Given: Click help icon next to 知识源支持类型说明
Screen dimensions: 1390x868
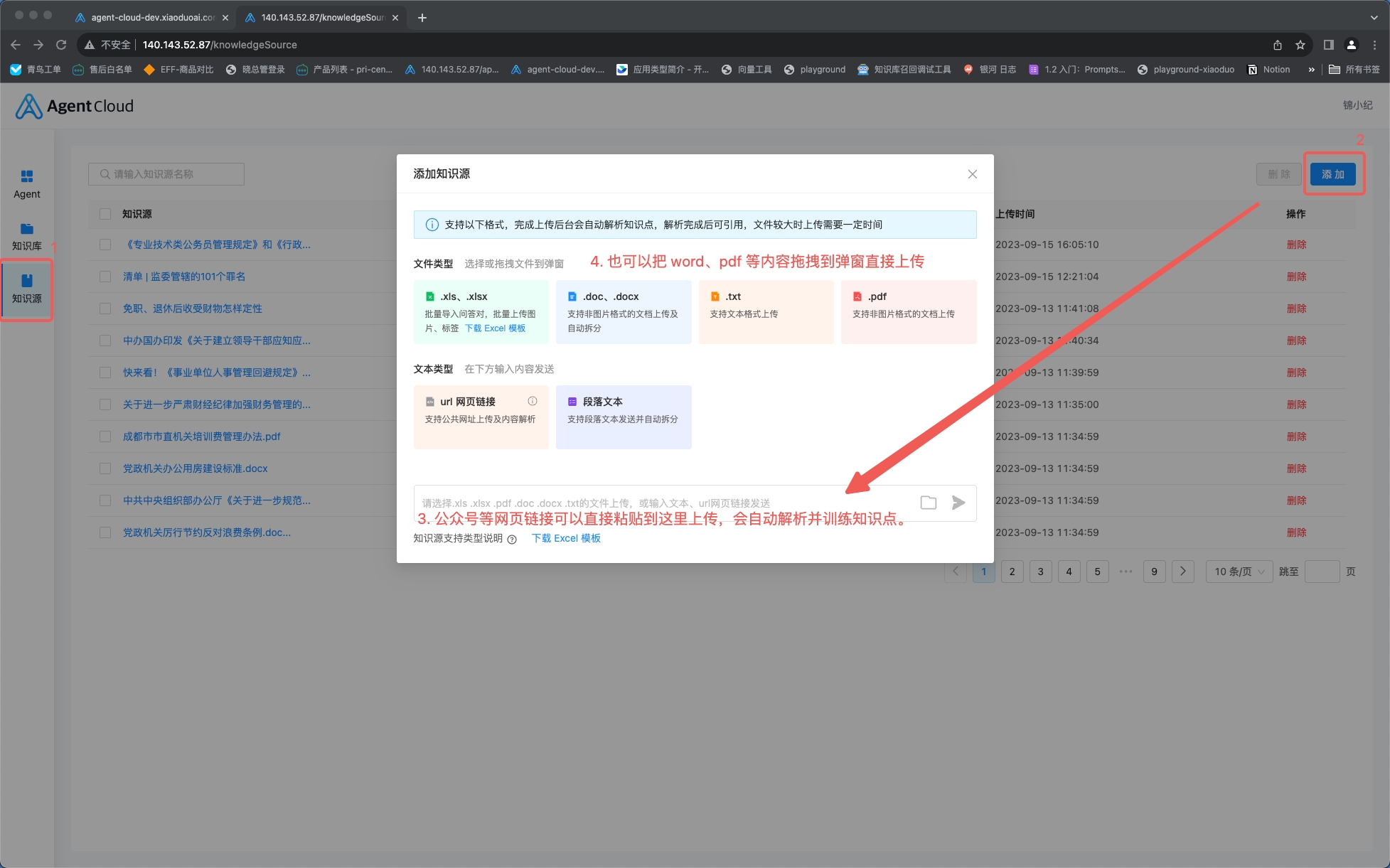Looking at the screenshot, I should 512,539.
